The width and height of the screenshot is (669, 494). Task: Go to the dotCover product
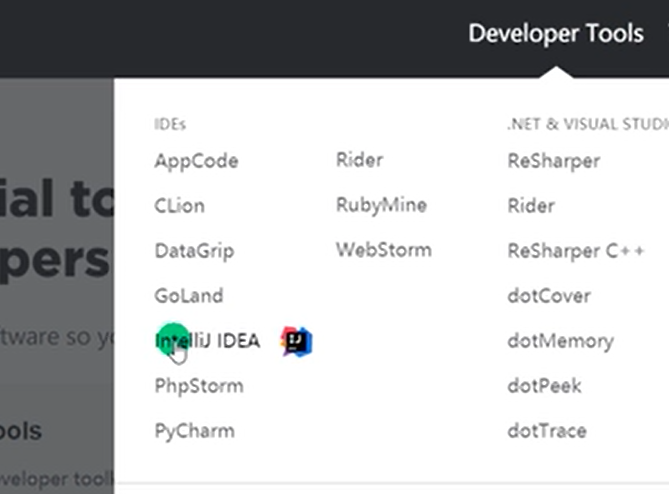click(x=549, y=296)
